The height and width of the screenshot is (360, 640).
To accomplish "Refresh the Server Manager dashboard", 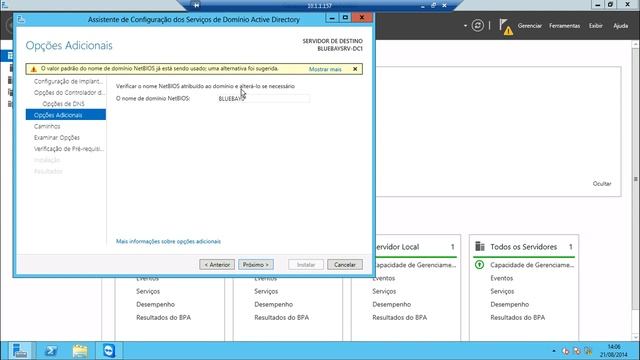I will click(477, 26).
